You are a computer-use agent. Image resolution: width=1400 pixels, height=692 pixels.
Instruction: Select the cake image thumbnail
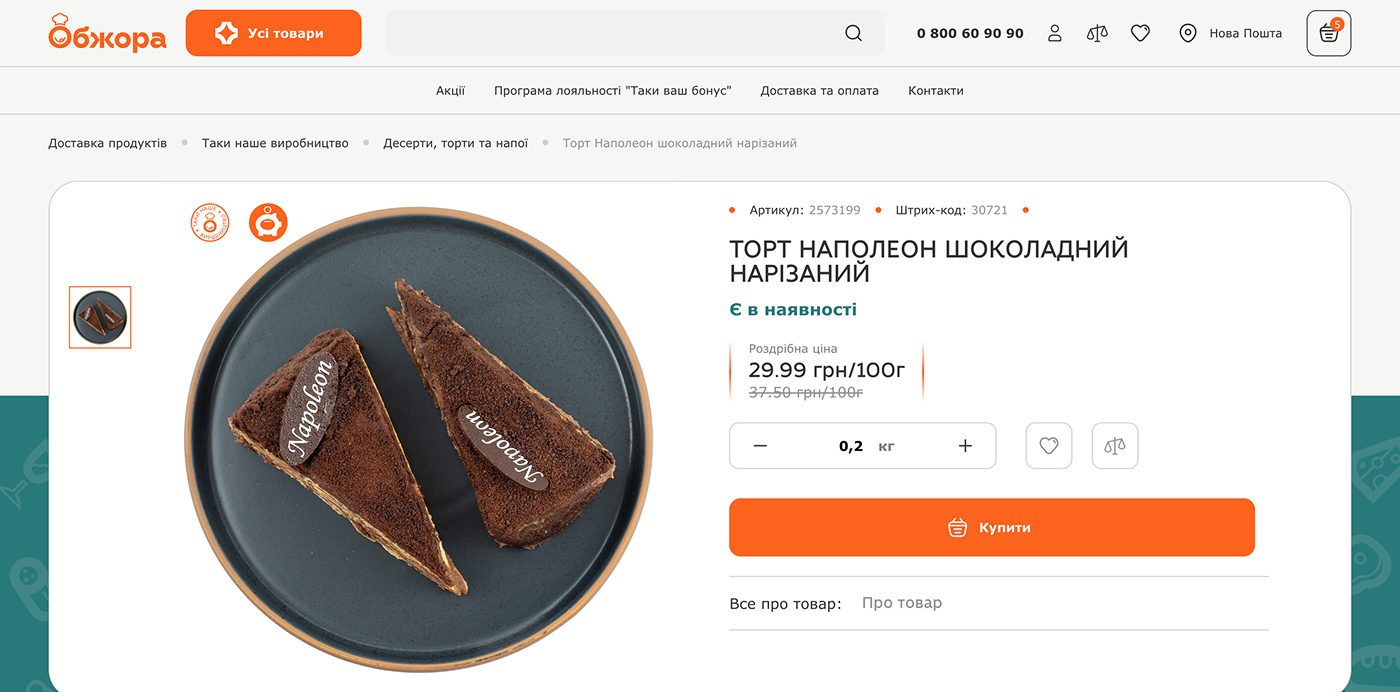coord(100,318)
